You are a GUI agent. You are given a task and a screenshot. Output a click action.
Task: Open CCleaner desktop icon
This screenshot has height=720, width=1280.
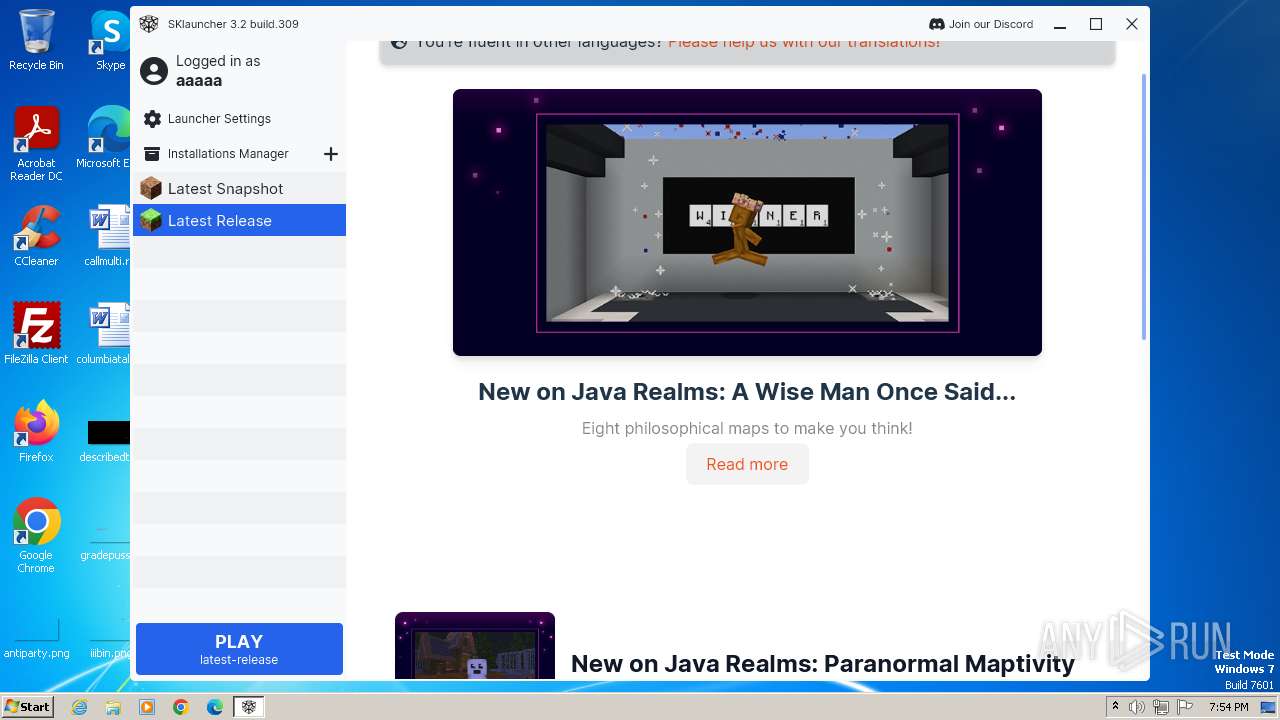36,236
